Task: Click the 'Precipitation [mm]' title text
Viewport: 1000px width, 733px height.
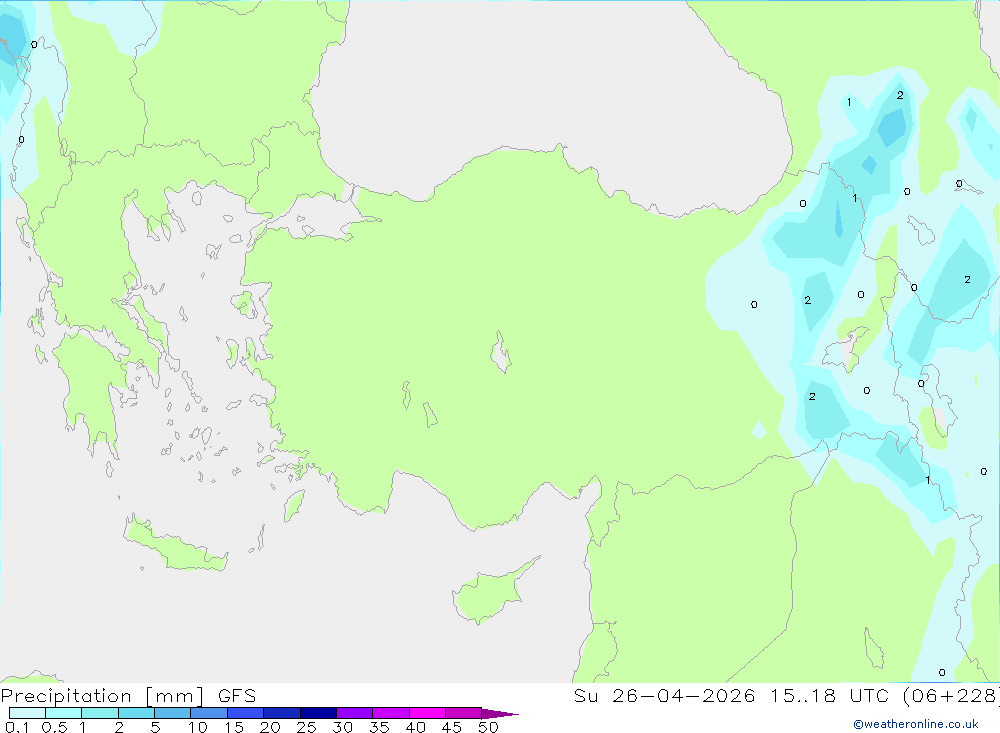Action: point(103,696)
